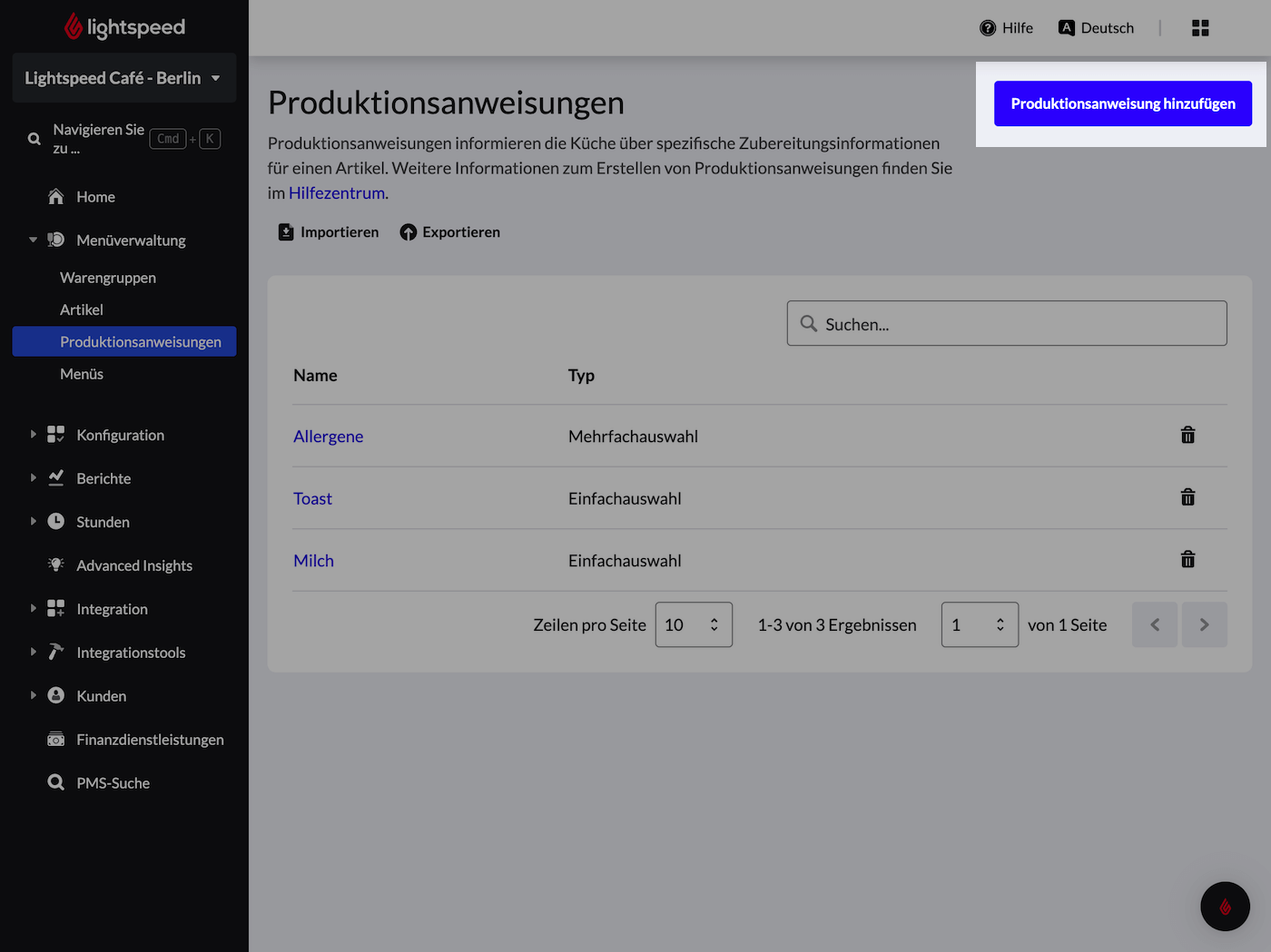The height and width of the screenshot is (952, 1271).
Task: Click the Integrationstools hammer icon
Action: tap(56, 652)
